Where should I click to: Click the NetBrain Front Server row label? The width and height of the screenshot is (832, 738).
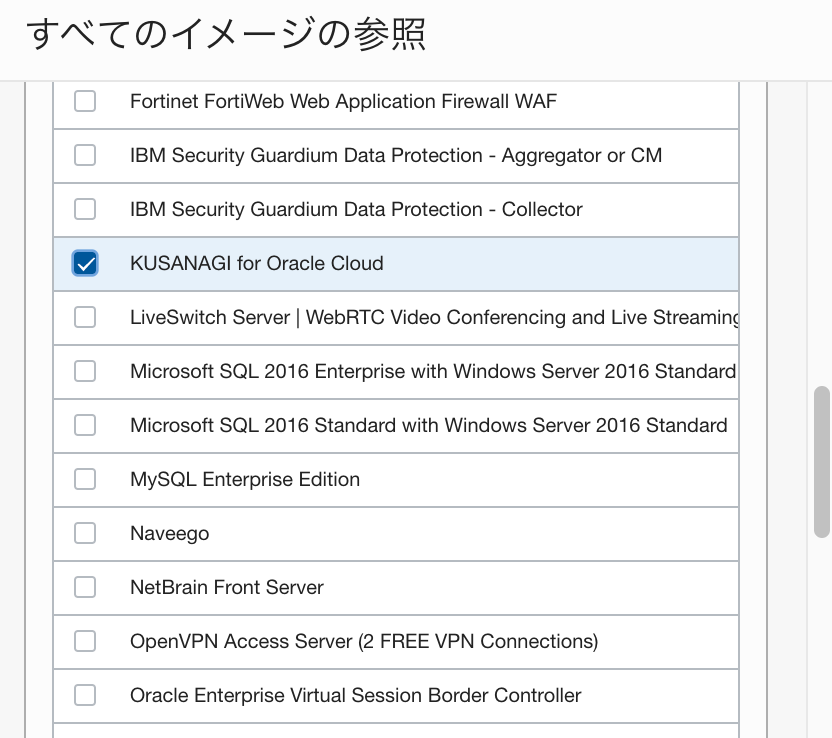tap(227, 587)
